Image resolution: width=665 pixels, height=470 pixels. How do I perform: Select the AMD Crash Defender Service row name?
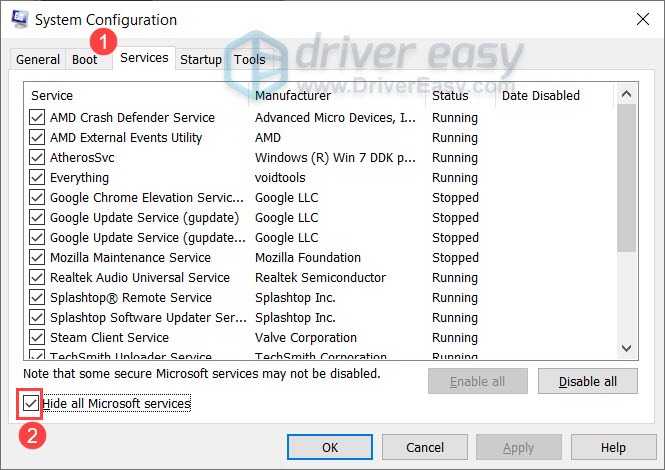pyautogui.click(x=132, y=117)
